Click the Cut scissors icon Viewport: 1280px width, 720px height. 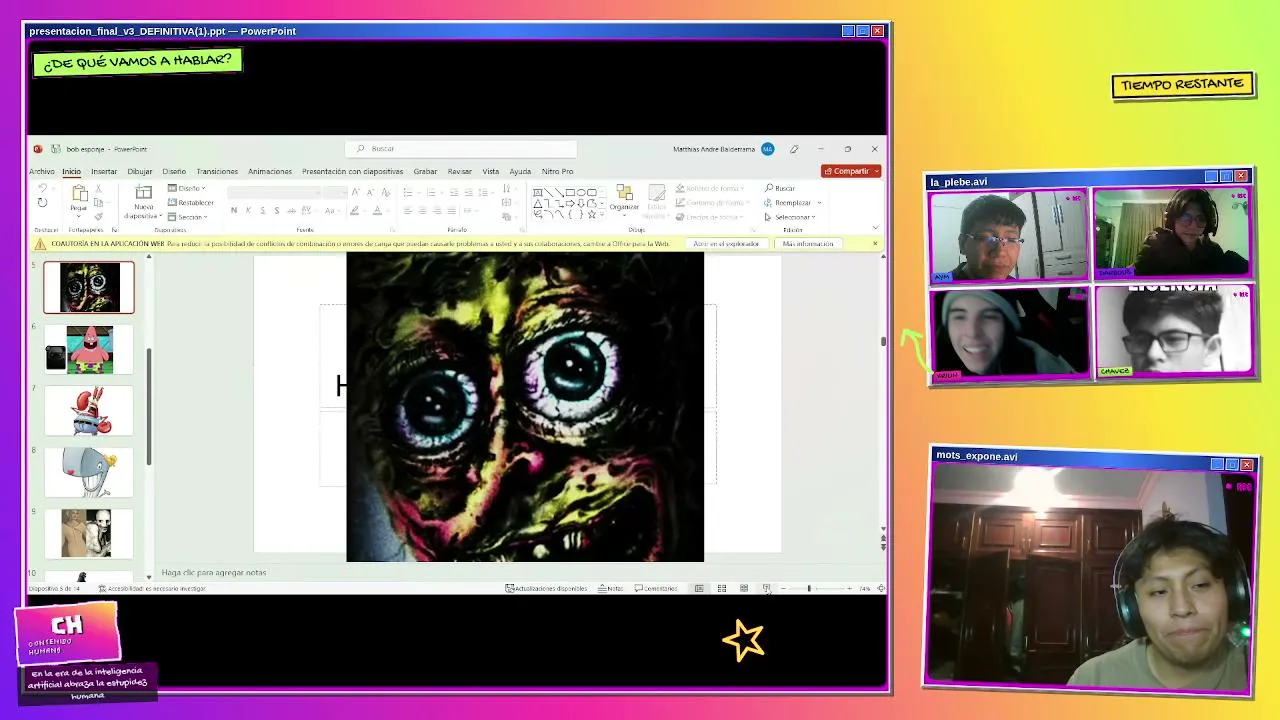(98, 188)
